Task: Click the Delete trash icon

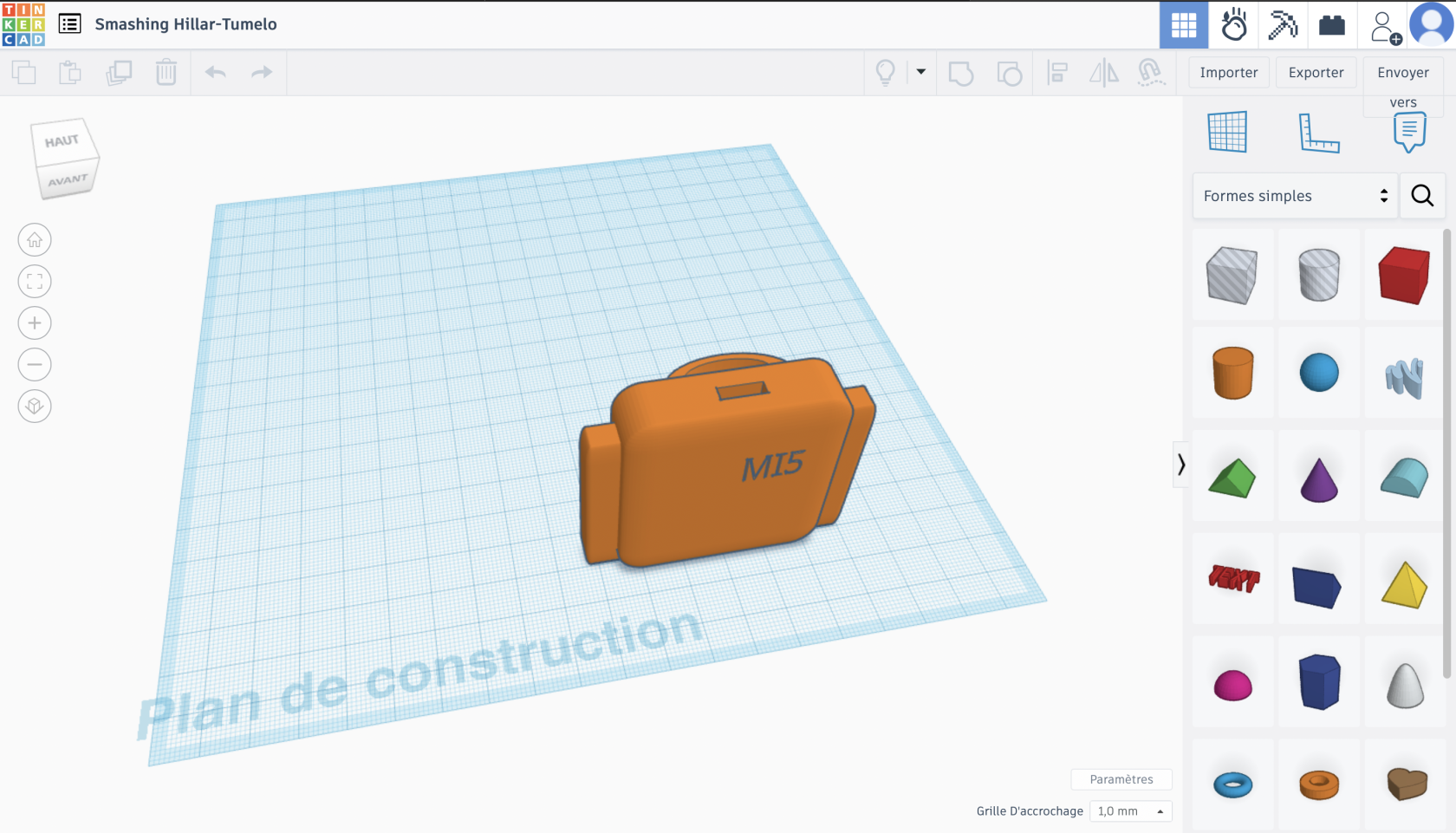Action: (x=166, y=73)
